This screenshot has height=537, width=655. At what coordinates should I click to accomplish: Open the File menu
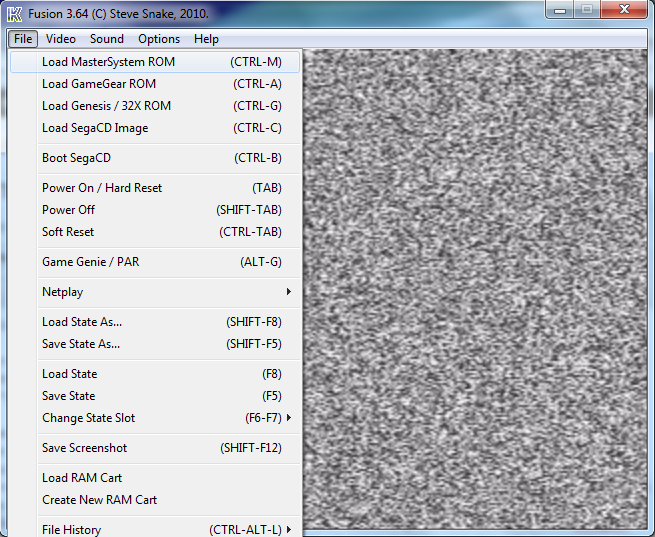click(x=23, y=39)
